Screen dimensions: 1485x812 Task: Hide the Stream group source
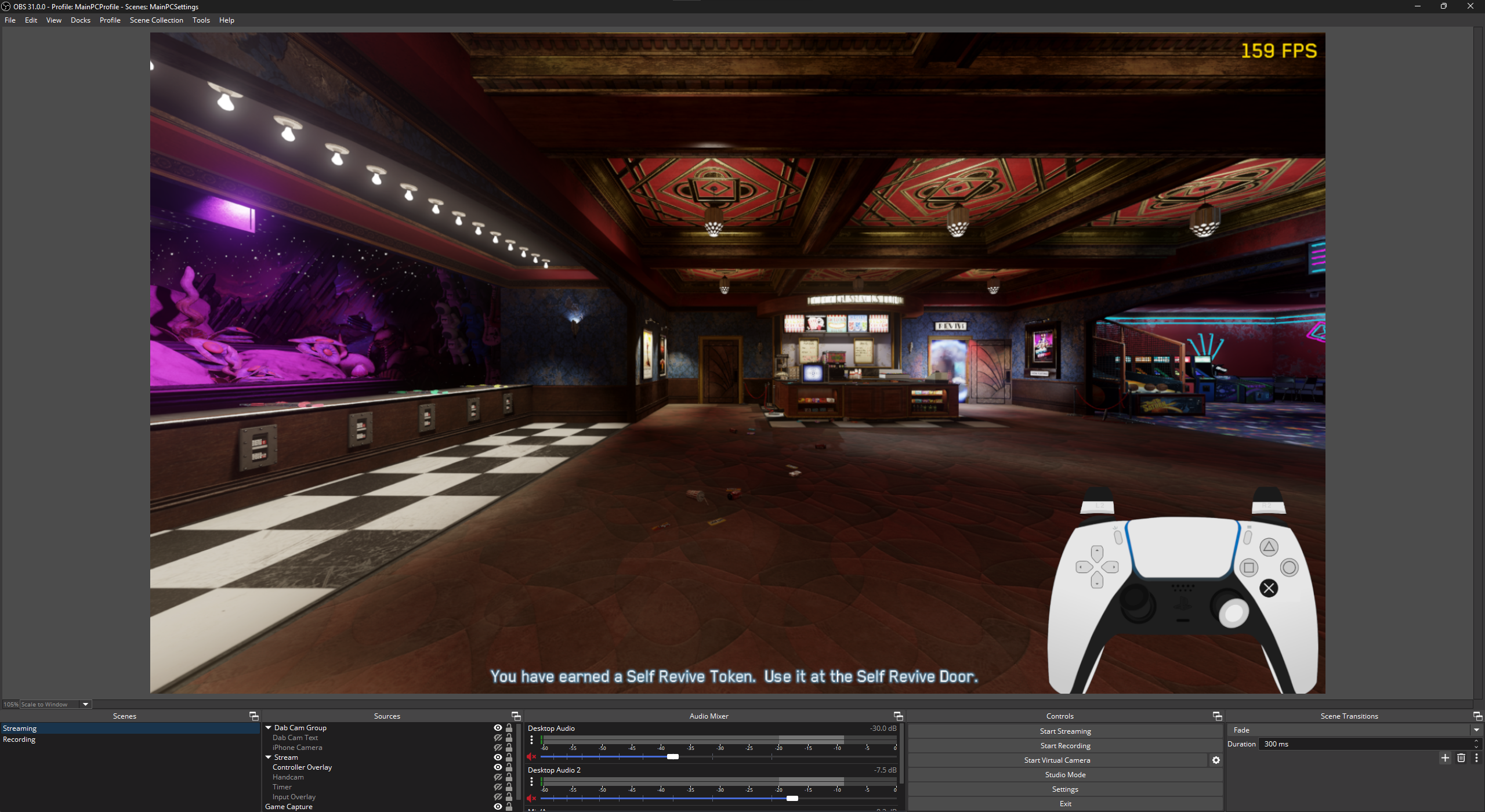tap(498, 757)
